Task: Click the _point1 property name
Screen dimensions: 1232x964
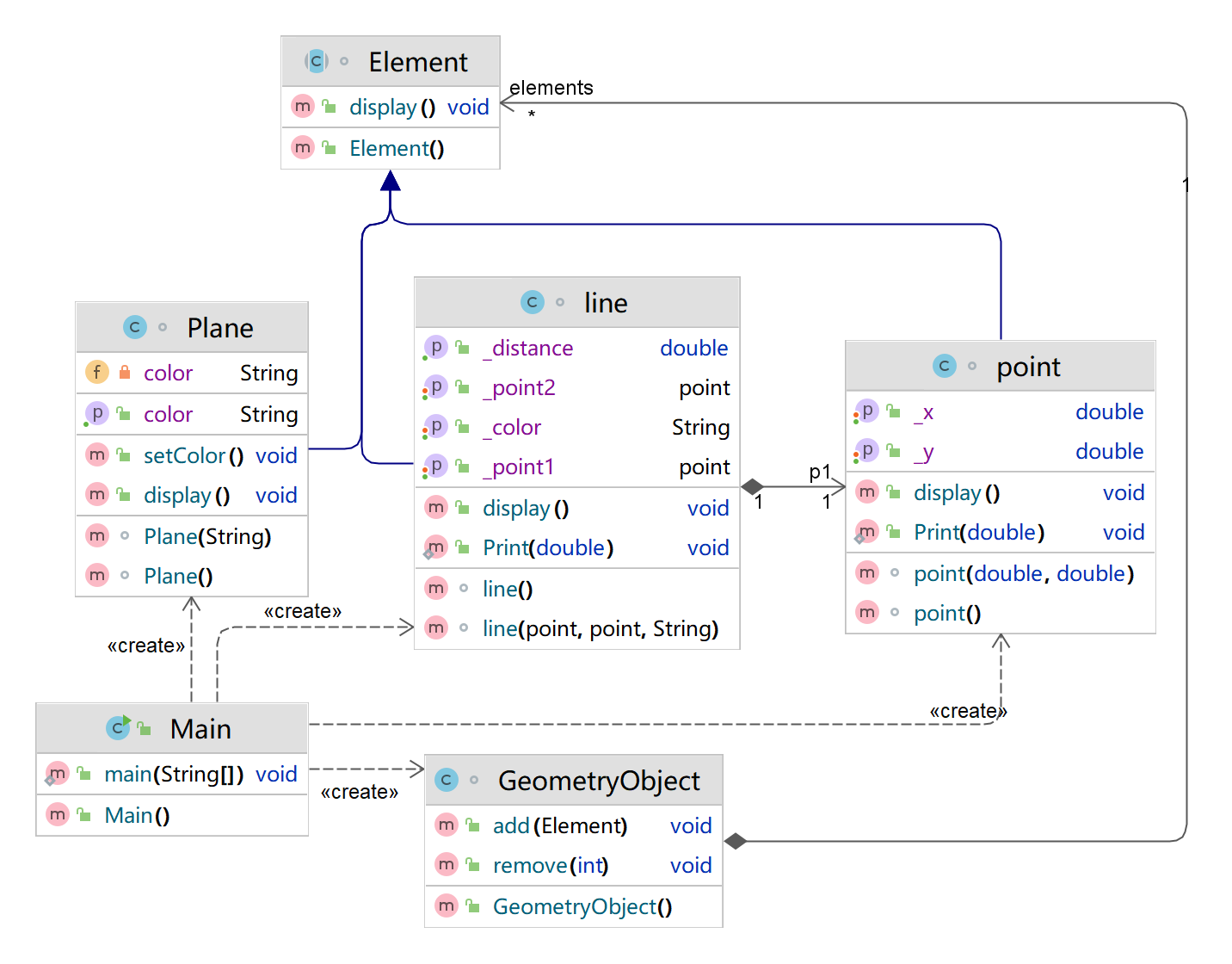Action: (519, 467)
